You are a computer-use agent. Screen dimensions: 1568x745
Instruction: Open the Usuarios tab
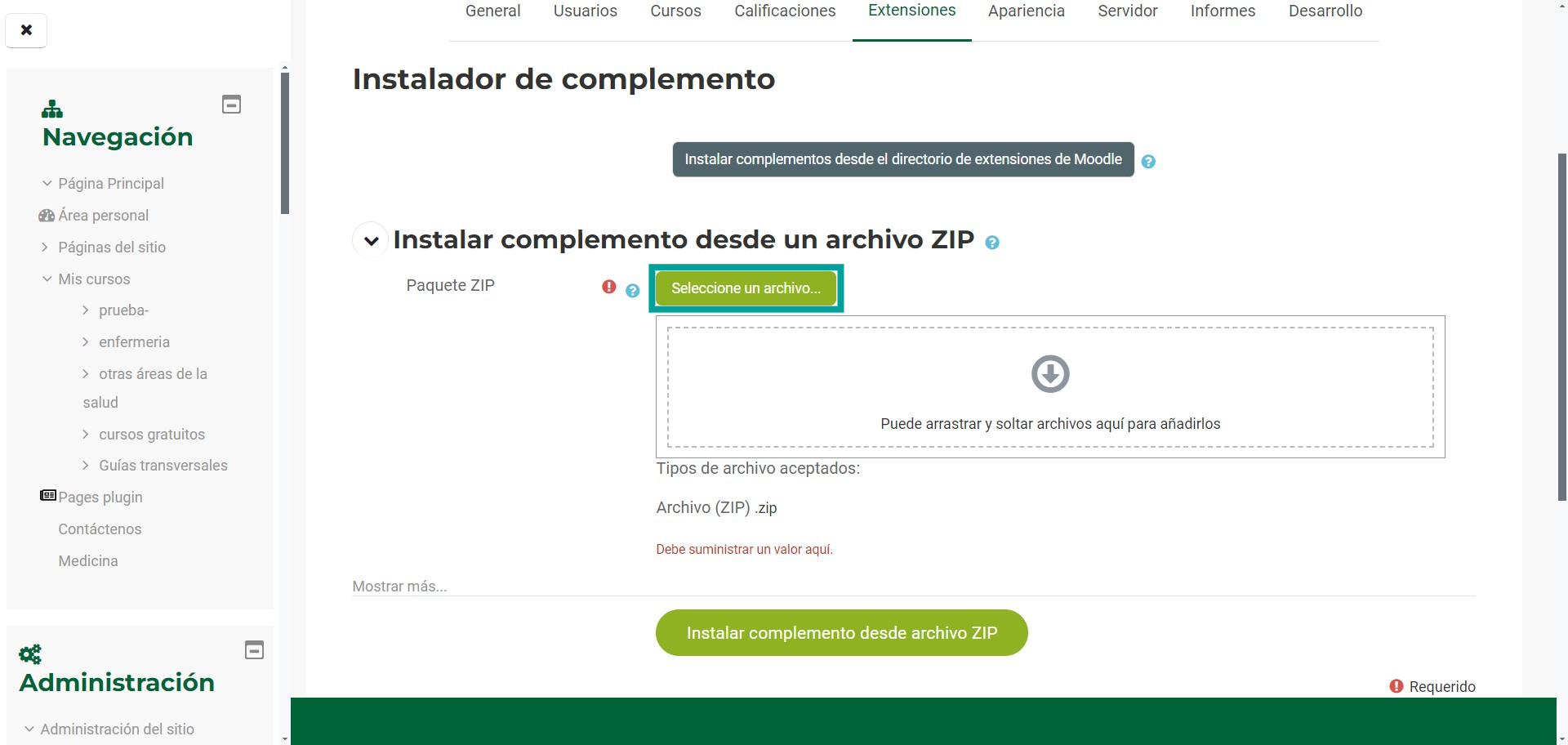click(585, 11)
